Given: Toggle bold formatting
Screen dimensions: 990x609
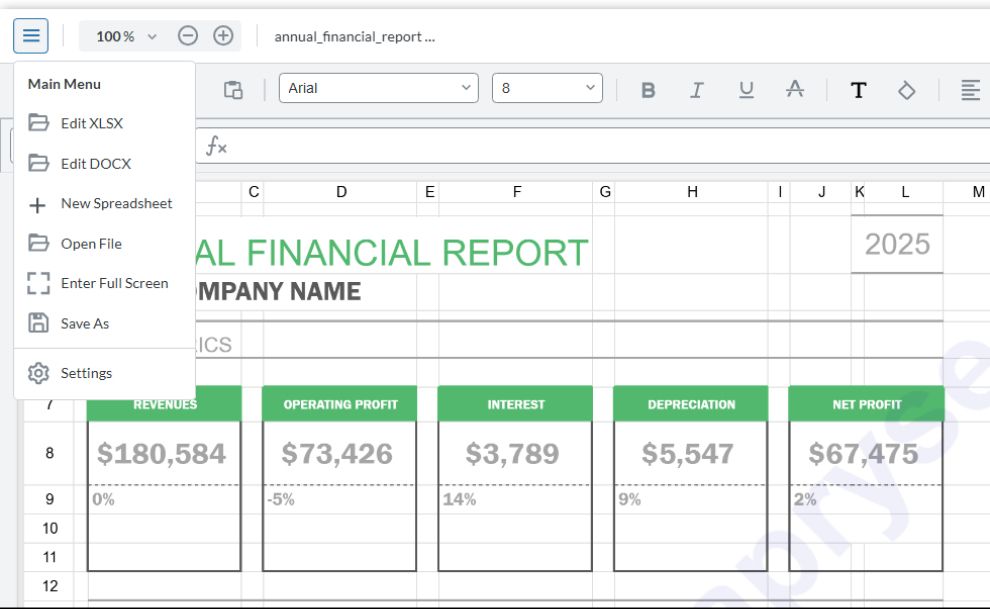Looking at the screenshot, I should point(648,90).
